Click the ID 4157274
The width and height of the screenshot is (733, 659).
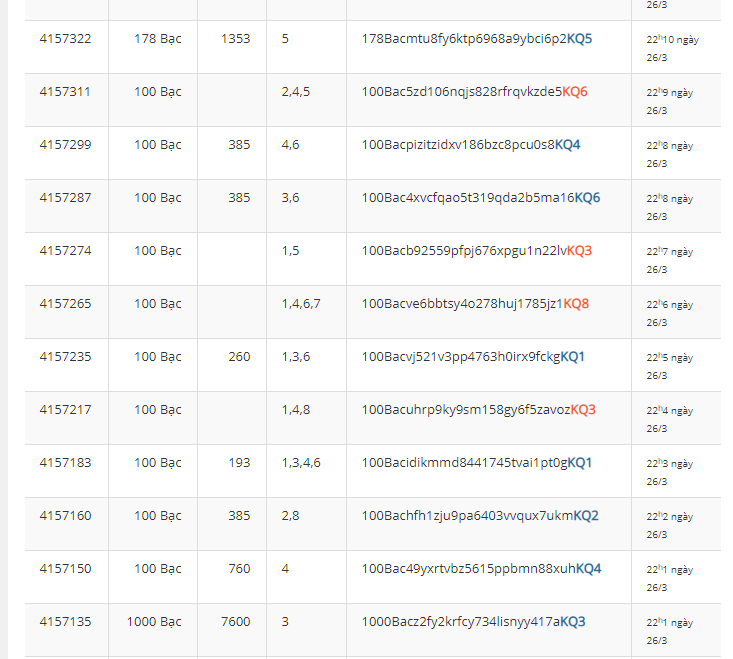tap(66, 251)
